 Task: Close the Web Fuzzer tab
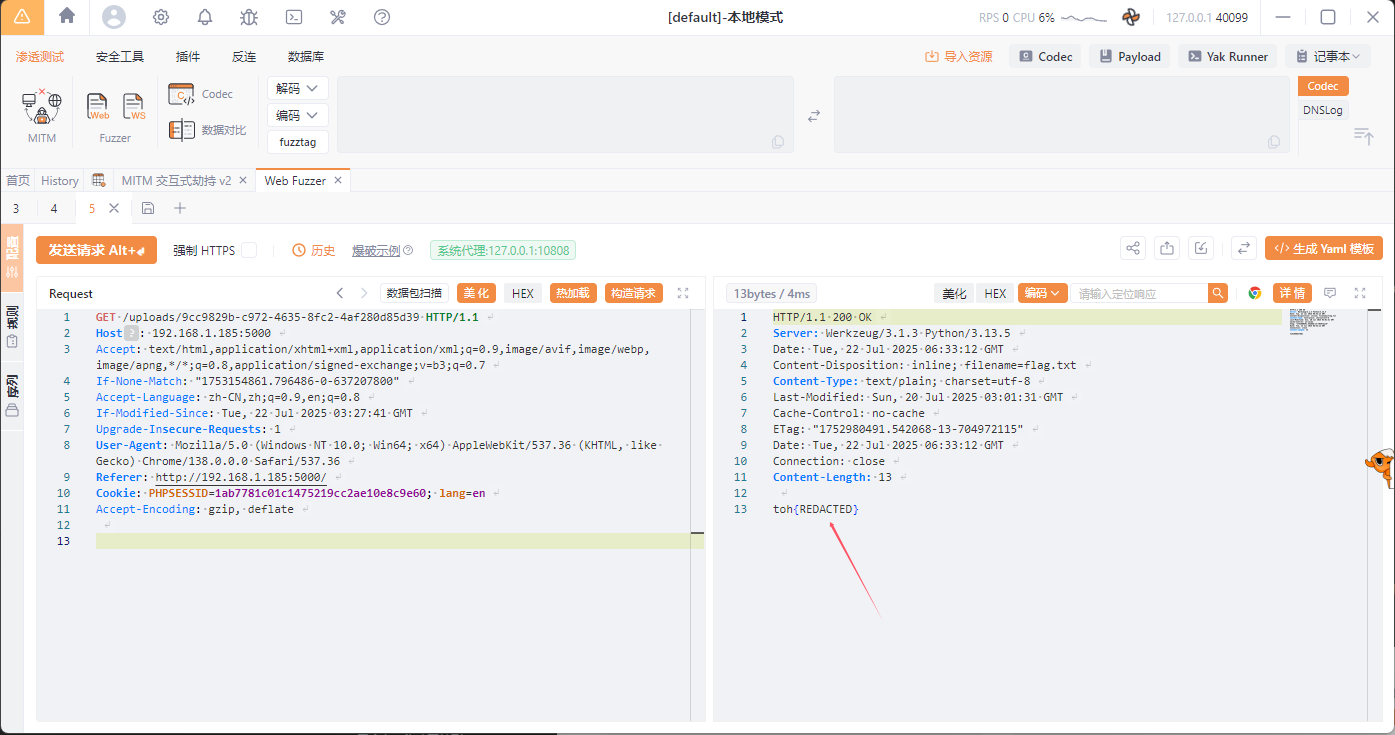click(338, 181)
